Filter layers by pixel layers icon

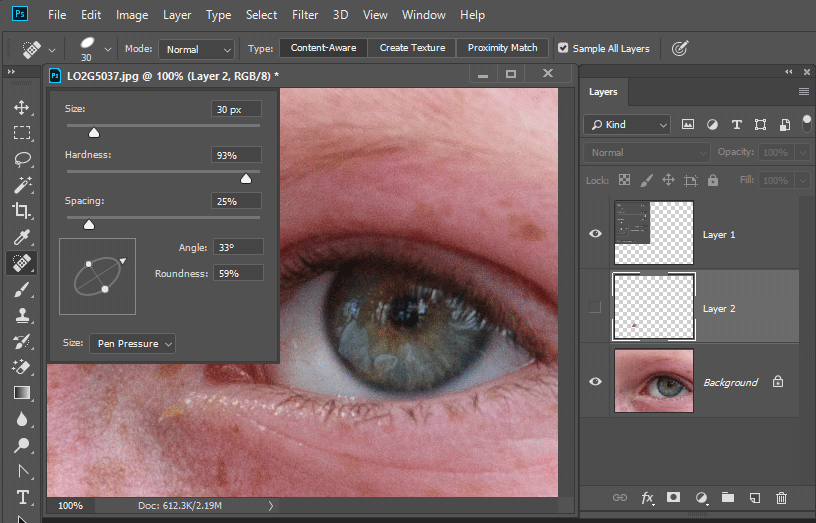pyautogui.click(x=688, y=124)
